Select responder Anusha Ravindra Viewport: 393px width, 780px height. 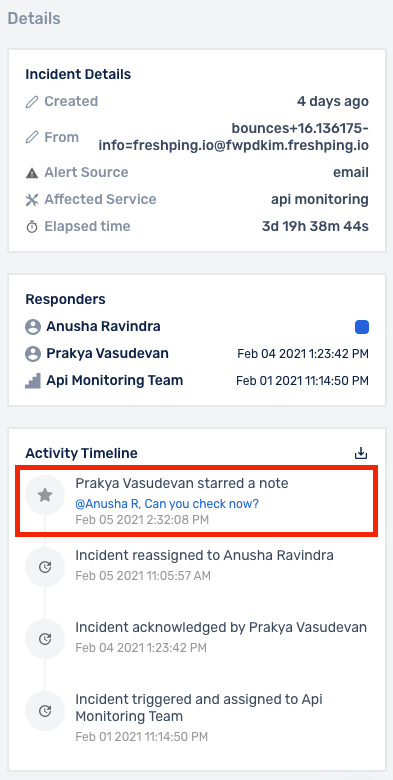point(103,327)
